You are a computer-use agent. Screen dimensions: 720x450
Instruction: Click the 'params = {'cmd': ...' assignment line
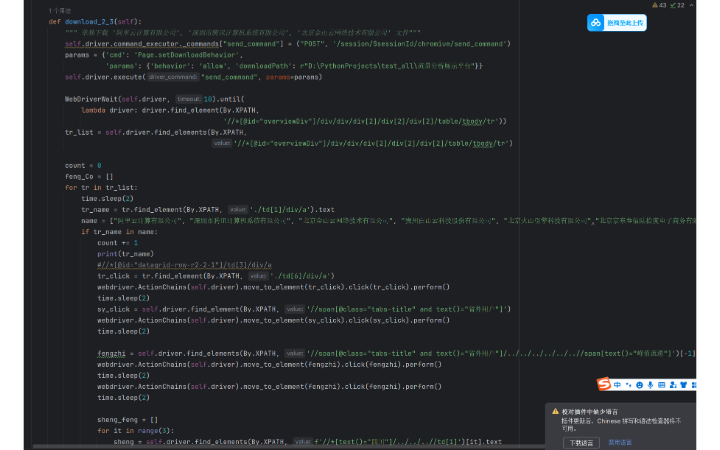(x=154, y=55)
